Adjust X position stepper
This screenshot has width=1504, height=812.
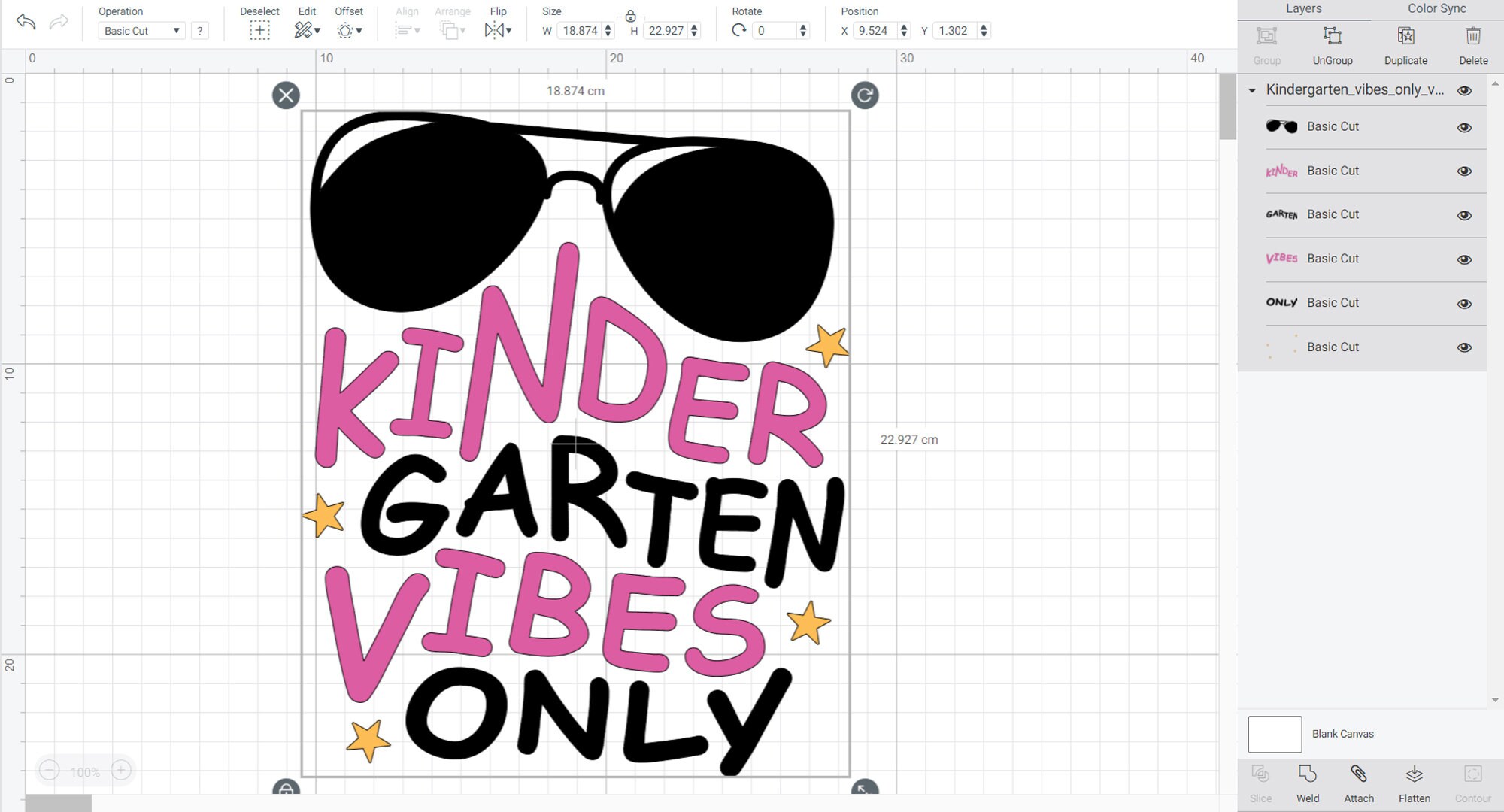(904, 31)
